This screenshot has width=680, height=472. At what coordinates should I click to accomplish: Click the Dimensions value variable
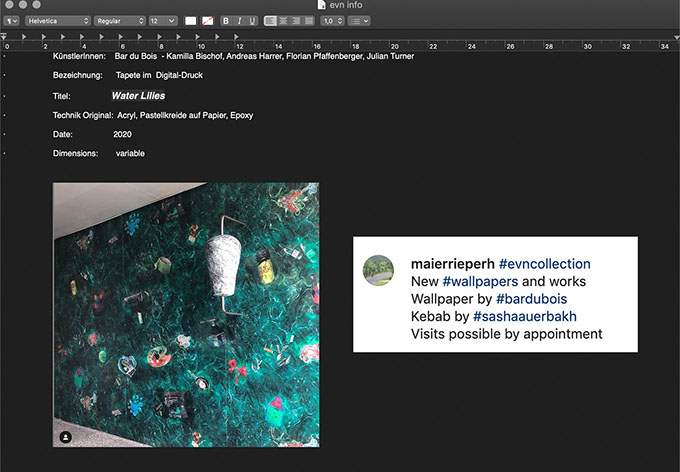coord(130,154)
